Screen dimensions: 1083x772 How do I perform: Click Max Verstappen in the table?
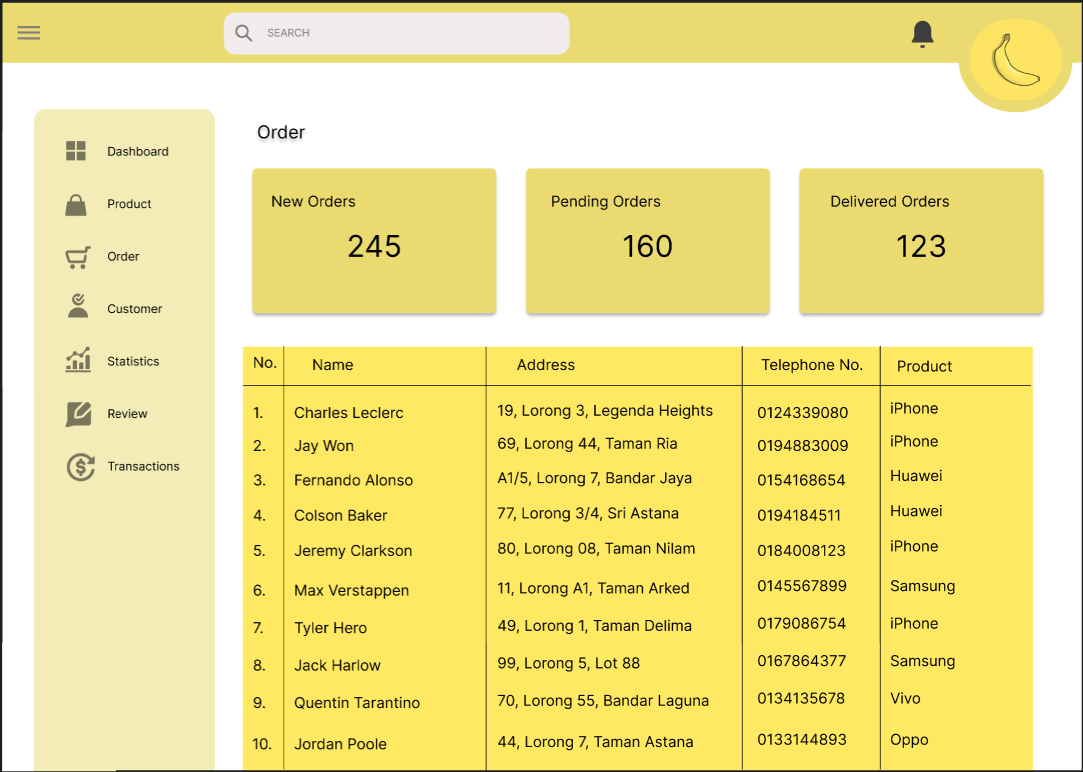pyautogui.click(x=351, y=590)
